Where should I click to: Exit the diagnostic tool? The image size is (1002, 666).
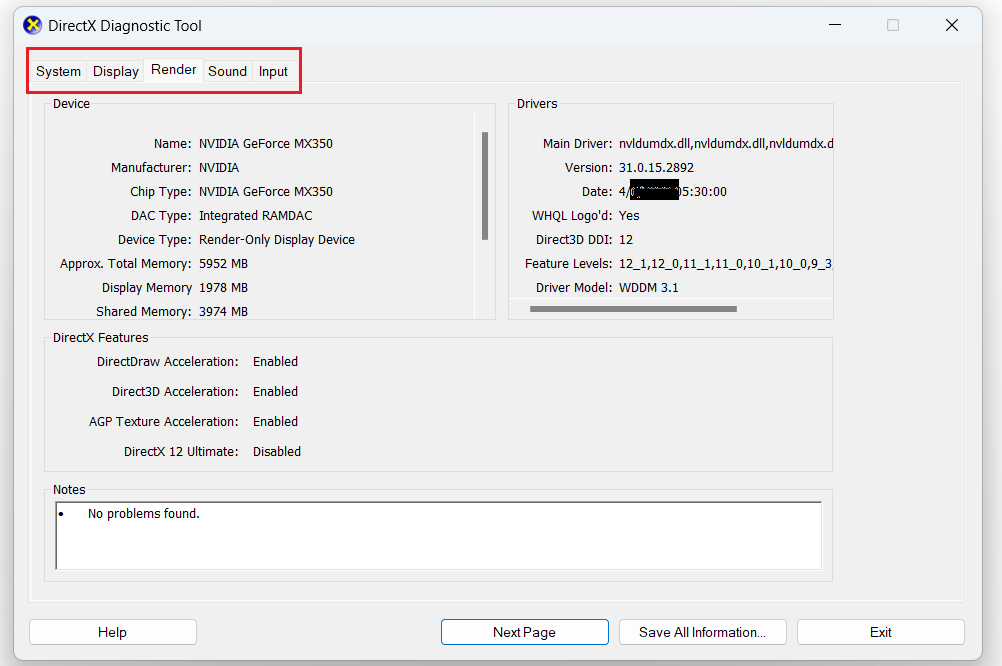coord(881,632)
